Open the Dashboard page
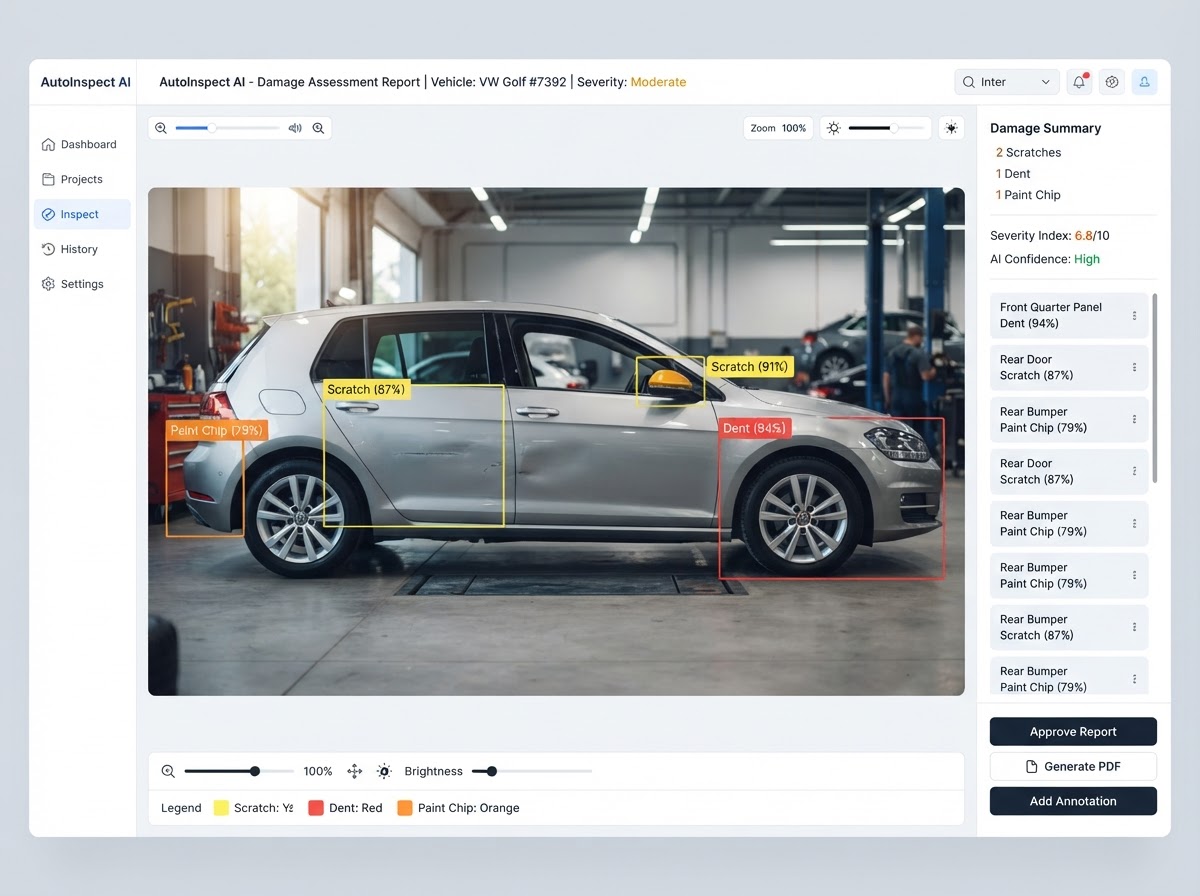The width and height of the screenshot is (1200, 896). pos(82,144)
